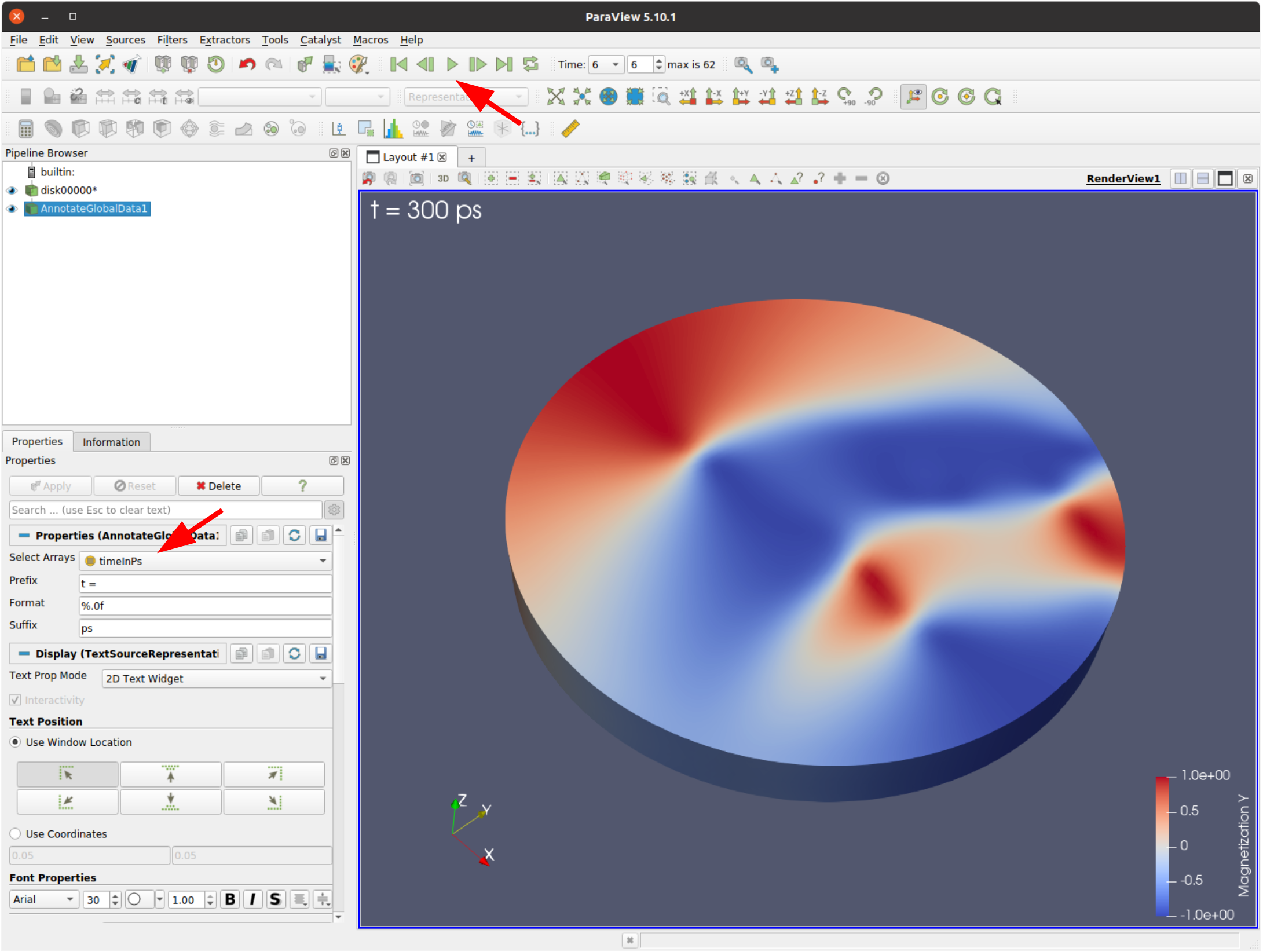Step to the next frame
The image size is (1263, 952).
click(477, 64)
